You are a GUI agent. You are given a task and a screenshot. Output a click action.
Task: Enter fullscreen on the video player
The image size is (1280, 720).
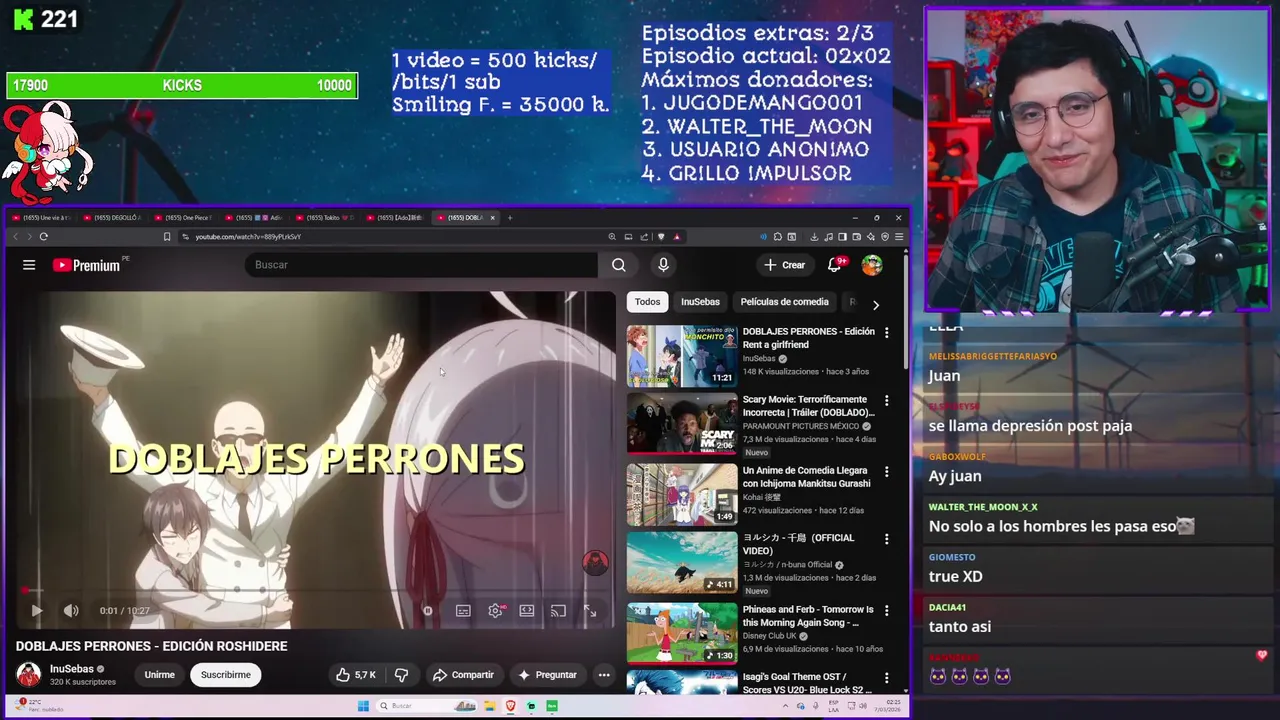click(x=590, y=611)
